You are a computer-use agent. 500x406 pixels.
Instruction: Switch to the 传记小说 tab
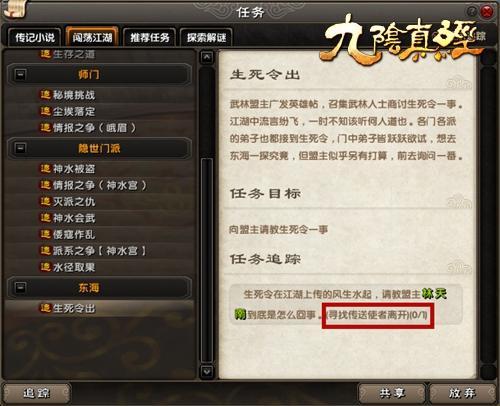(35, 37)
